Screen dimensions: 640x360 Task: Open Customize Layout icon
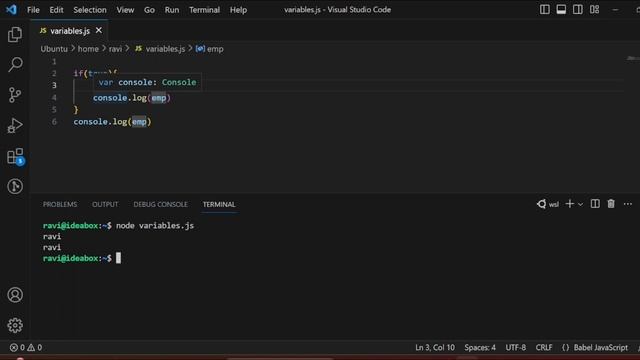[x=594, y=9]
